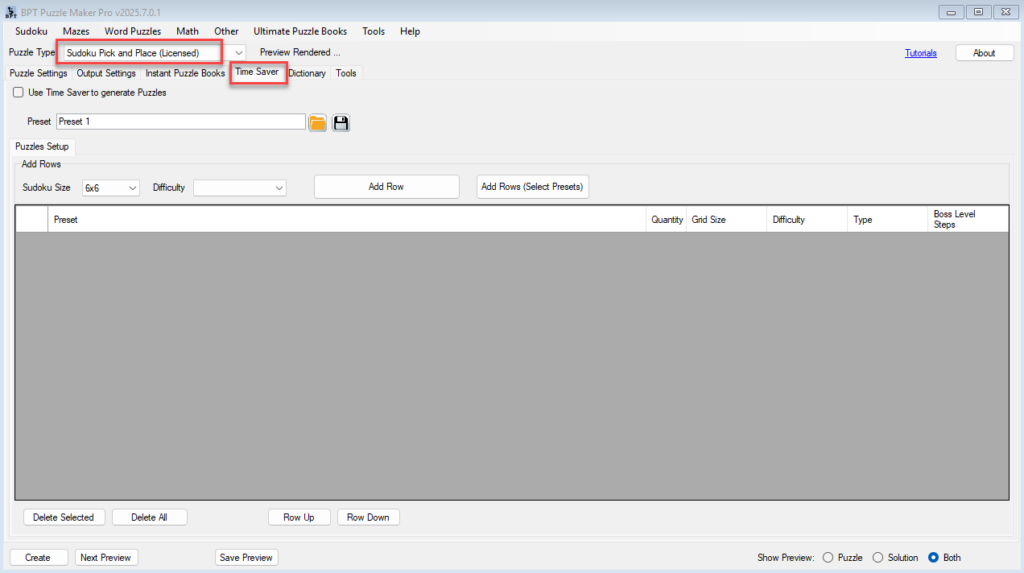Image resolution: width=1024 pixels, height=573 pixels.
Task: Click the Save Preview button
Action: click(246, 557)
